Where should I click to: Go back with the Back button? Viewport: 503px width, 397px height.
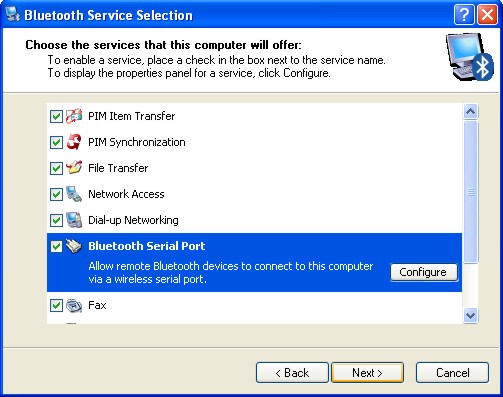coord(292,373)
